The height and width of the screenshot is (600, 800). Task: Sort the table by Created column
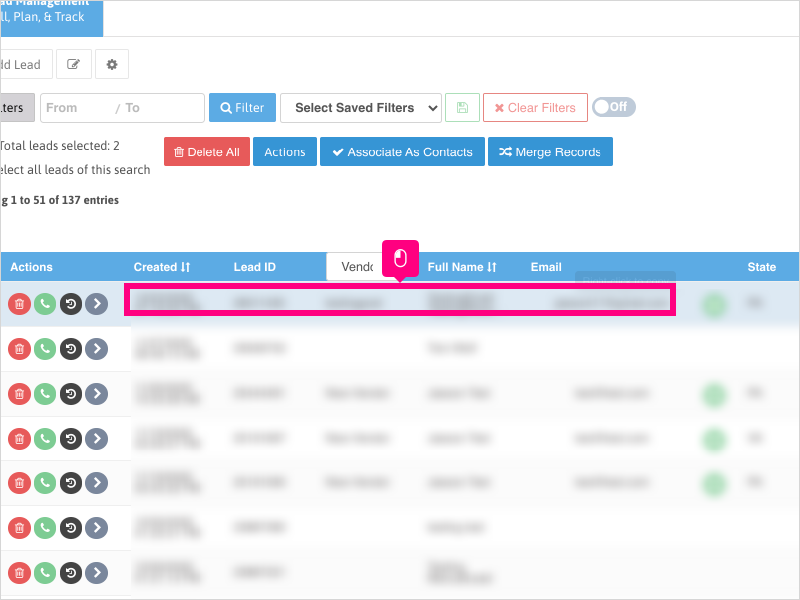[x=162, y=267]
